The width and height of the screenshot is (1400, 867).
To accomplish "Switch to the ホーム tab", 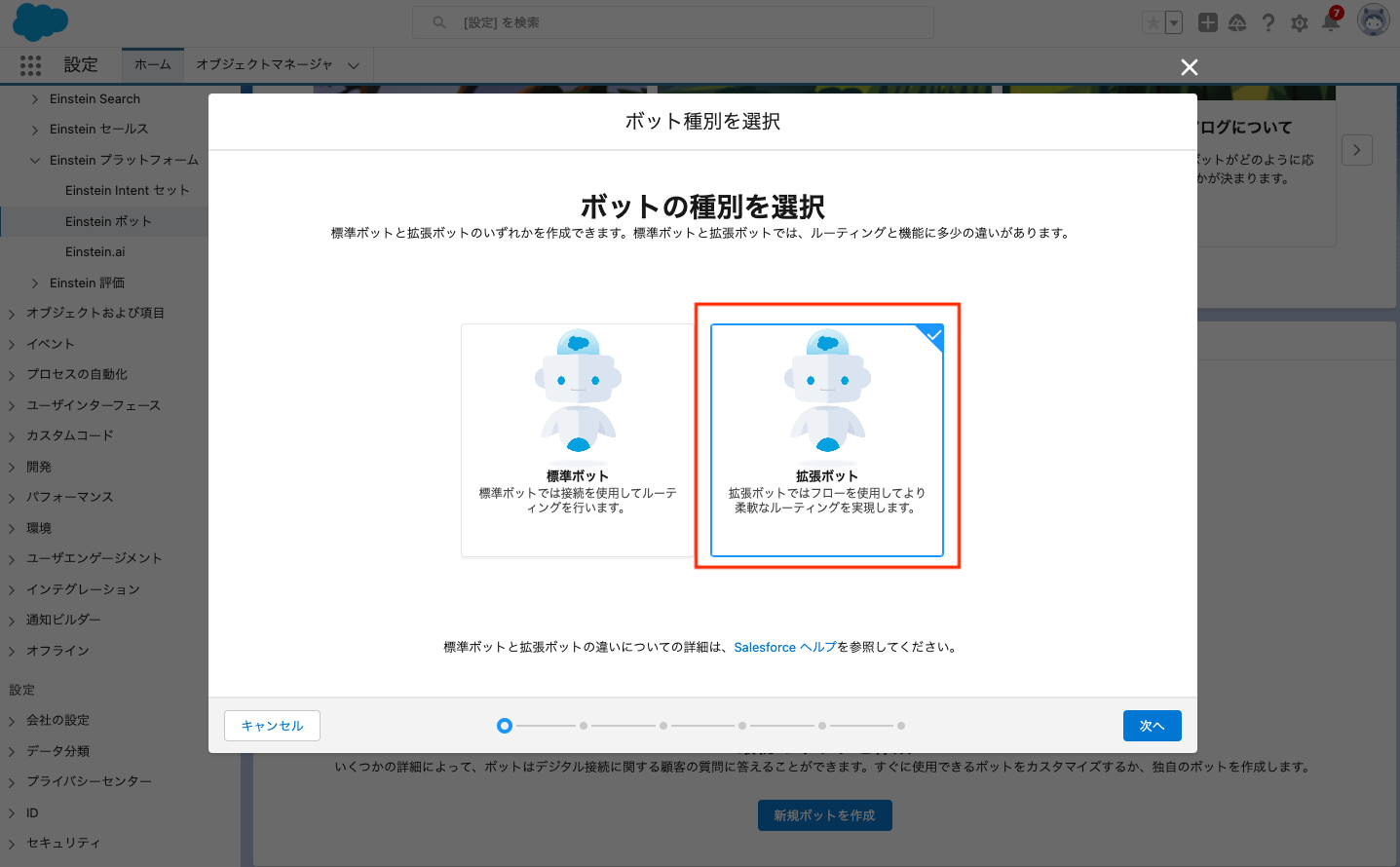I will tap(152, 65).
